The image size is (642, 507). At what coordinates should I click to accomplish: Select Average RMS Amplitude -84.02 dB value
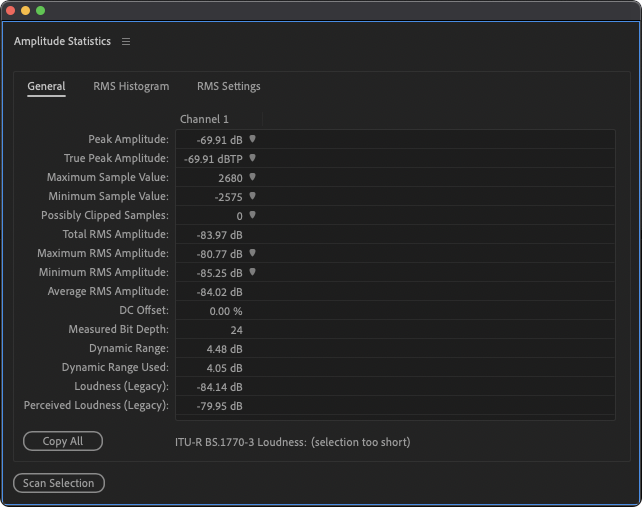219,292
